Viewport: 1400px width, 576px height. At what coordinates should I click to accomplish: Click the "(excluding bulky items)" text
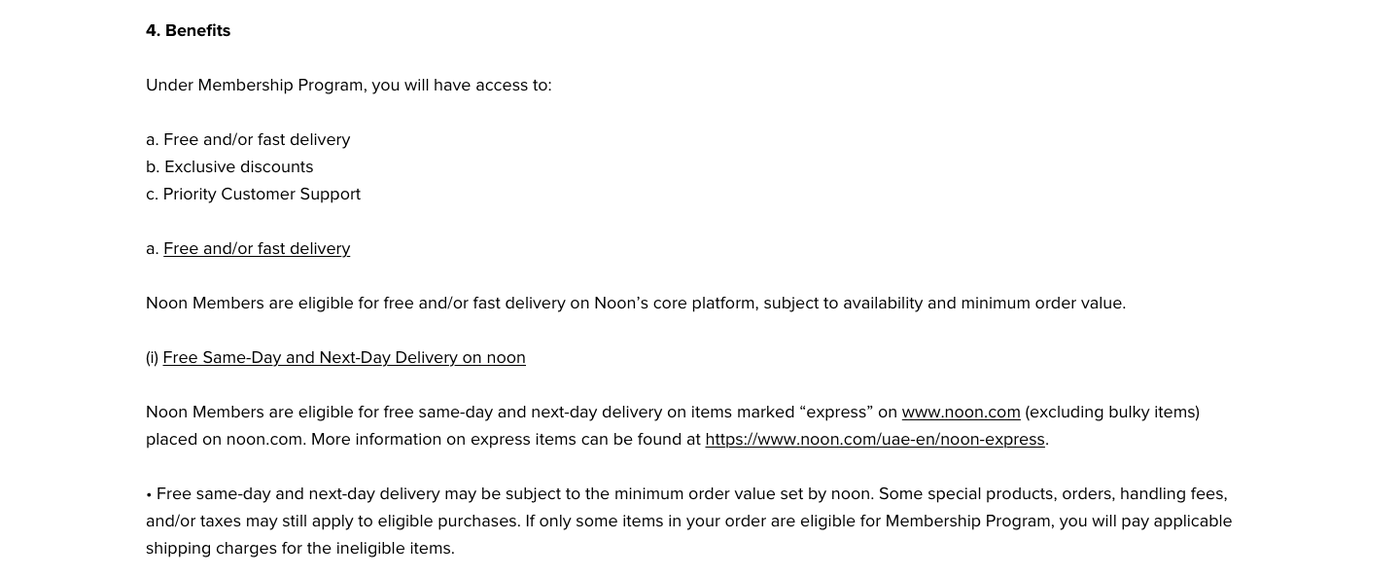click(x=1112, y=412)
